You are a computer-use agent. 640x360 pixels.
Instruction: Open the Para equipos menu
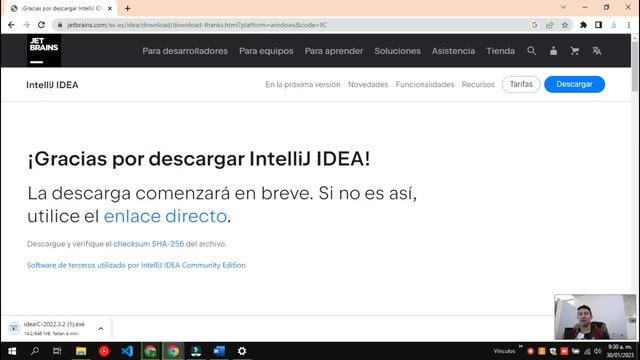click(266, 51)
